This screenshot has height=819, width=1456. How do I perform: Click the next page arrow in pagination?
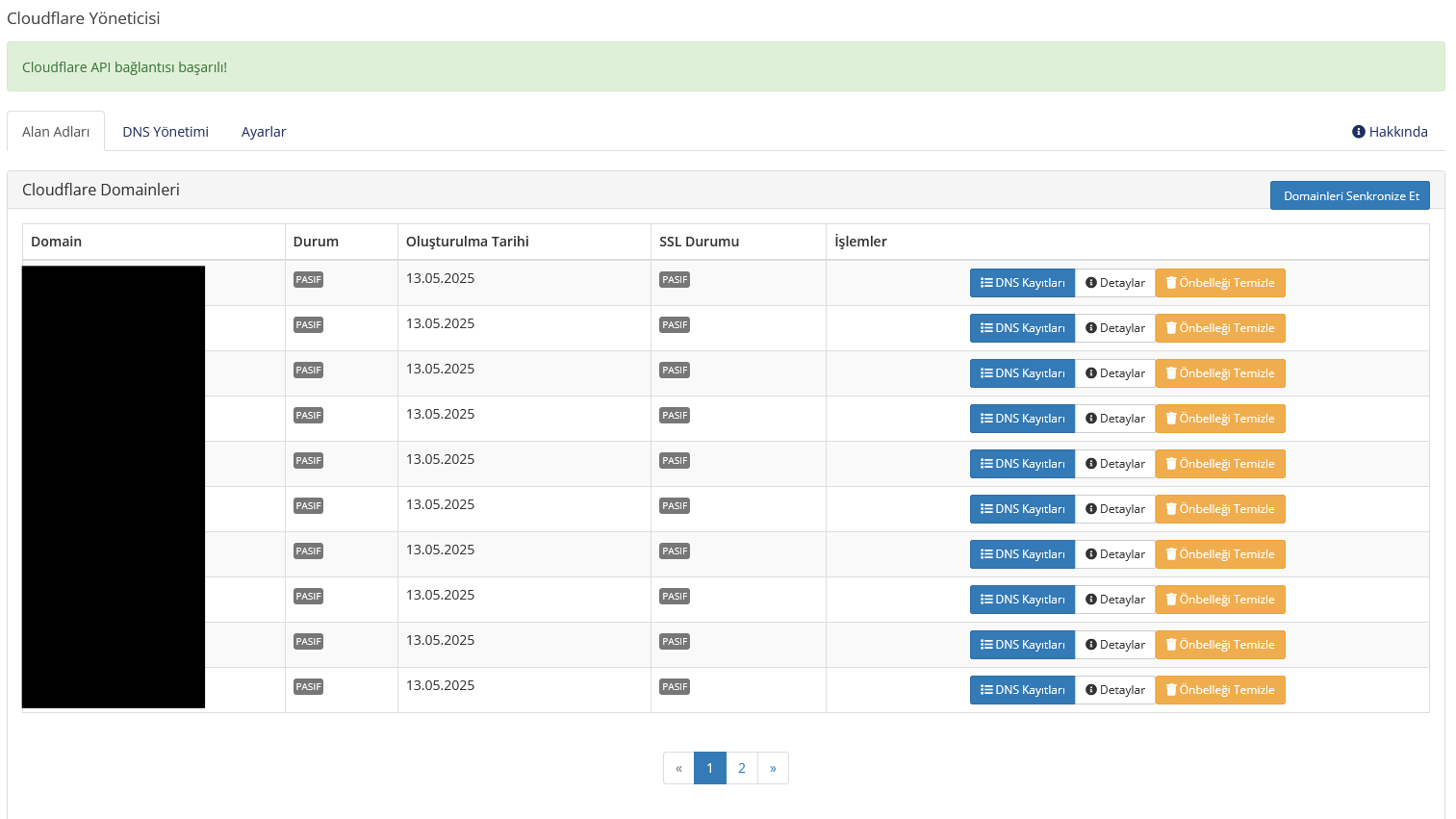[773, 768]
